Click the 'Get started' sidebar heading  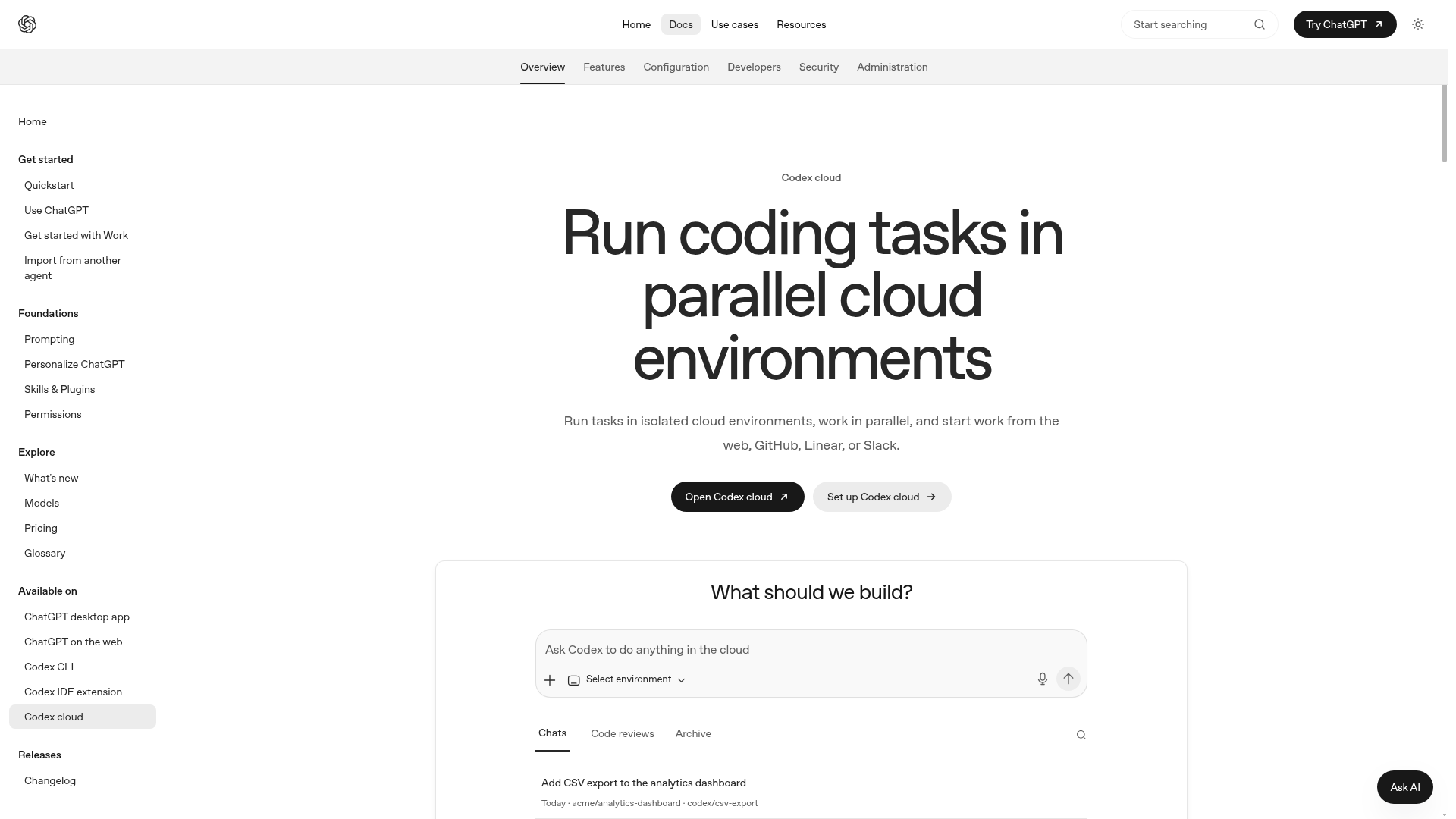[x=45, y=159]
